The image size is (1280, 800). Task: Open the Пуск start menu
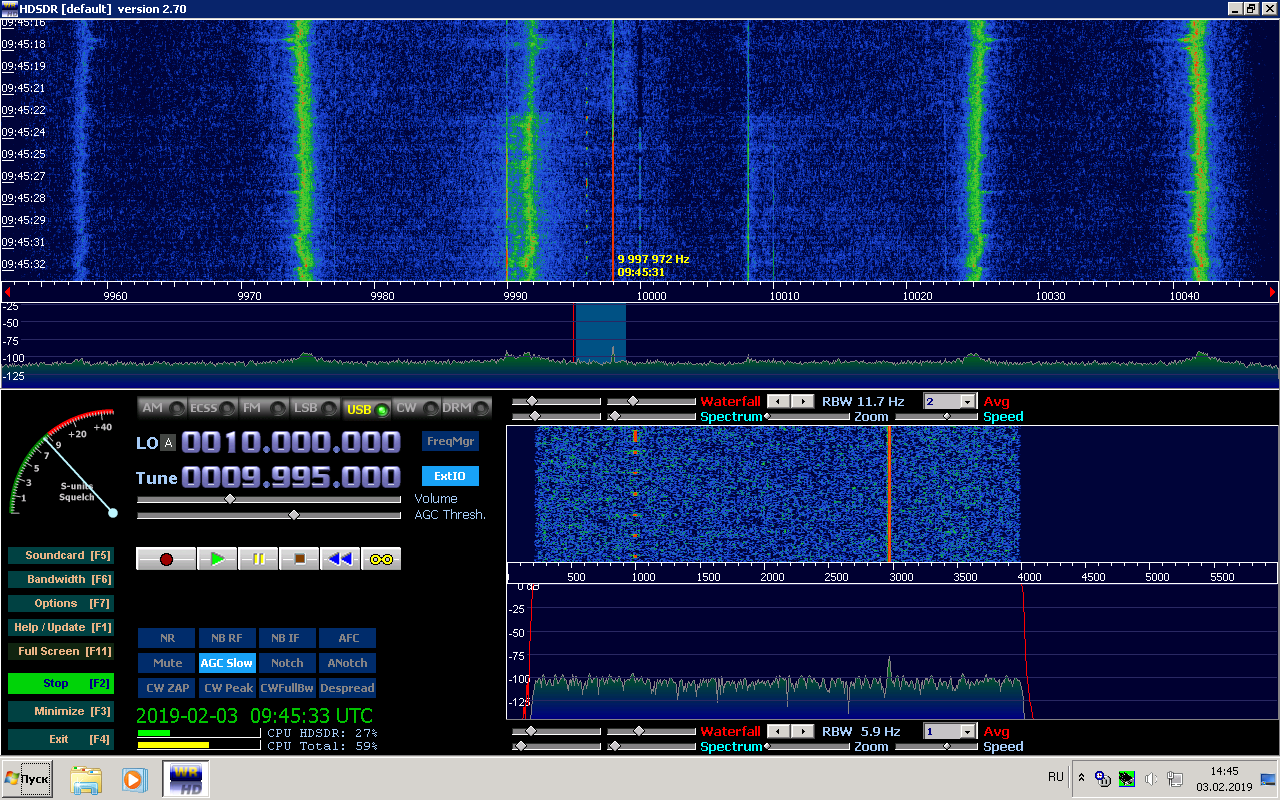tap(27, 779)
